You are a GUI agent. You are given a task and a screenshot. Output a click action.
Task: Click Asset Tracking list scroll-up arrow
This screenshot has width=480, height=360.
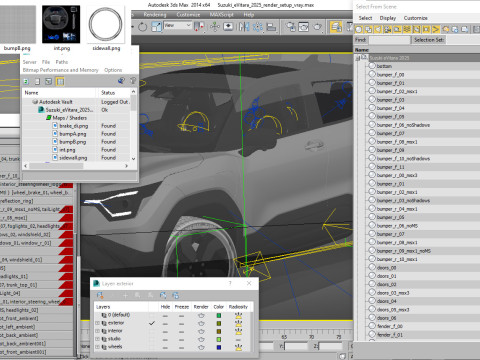pyautogui.click(x=134, y=91)
